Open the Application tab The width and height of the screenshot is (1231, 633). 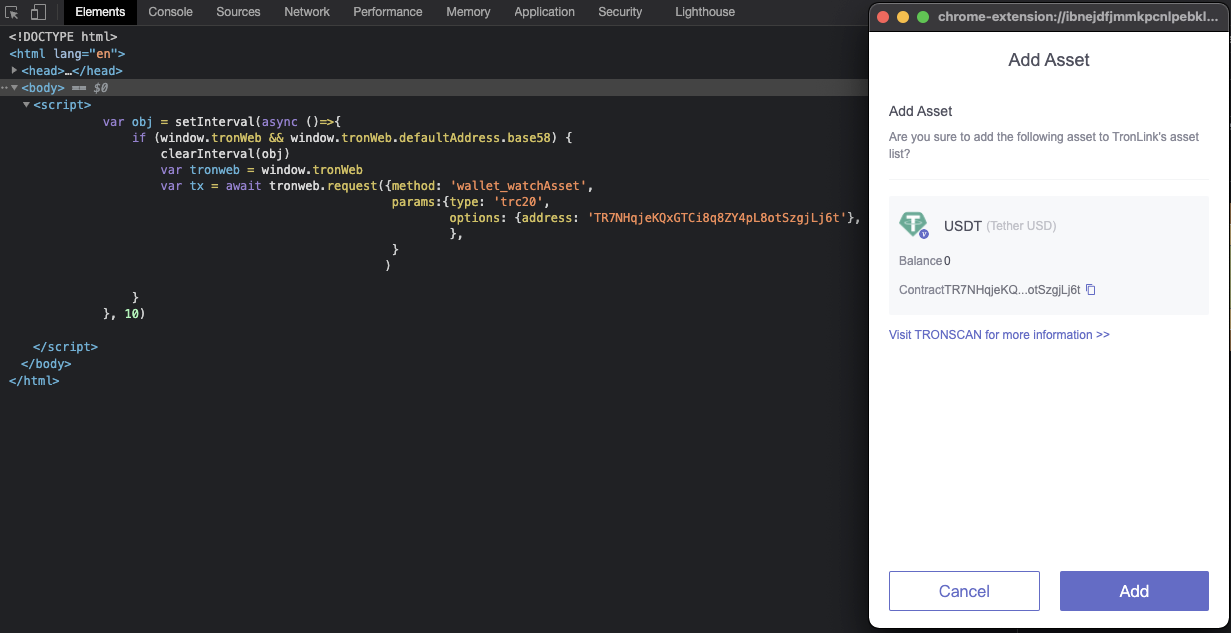(544, 12)
